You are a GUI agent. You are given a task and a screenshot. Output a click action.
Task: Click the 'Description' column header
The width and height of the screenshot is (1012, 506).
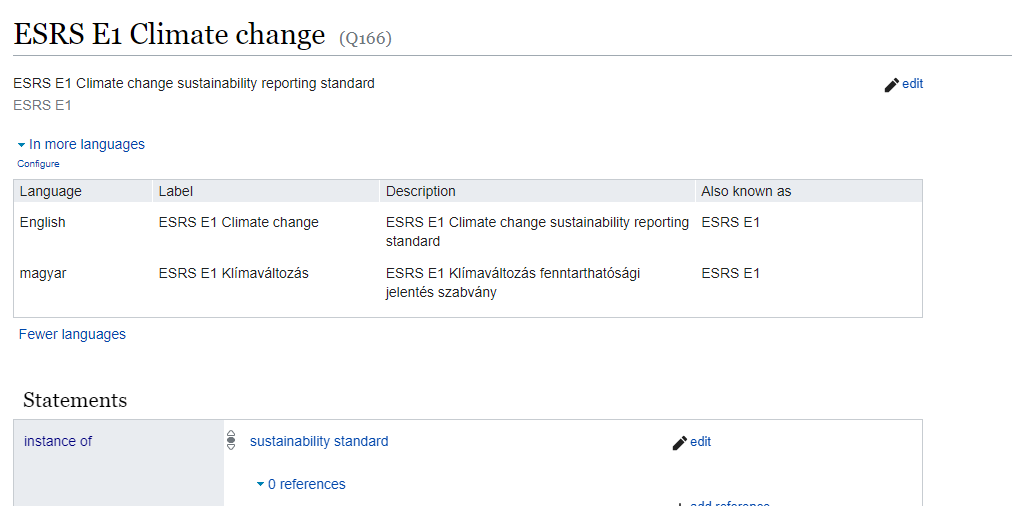click(420, 191)
